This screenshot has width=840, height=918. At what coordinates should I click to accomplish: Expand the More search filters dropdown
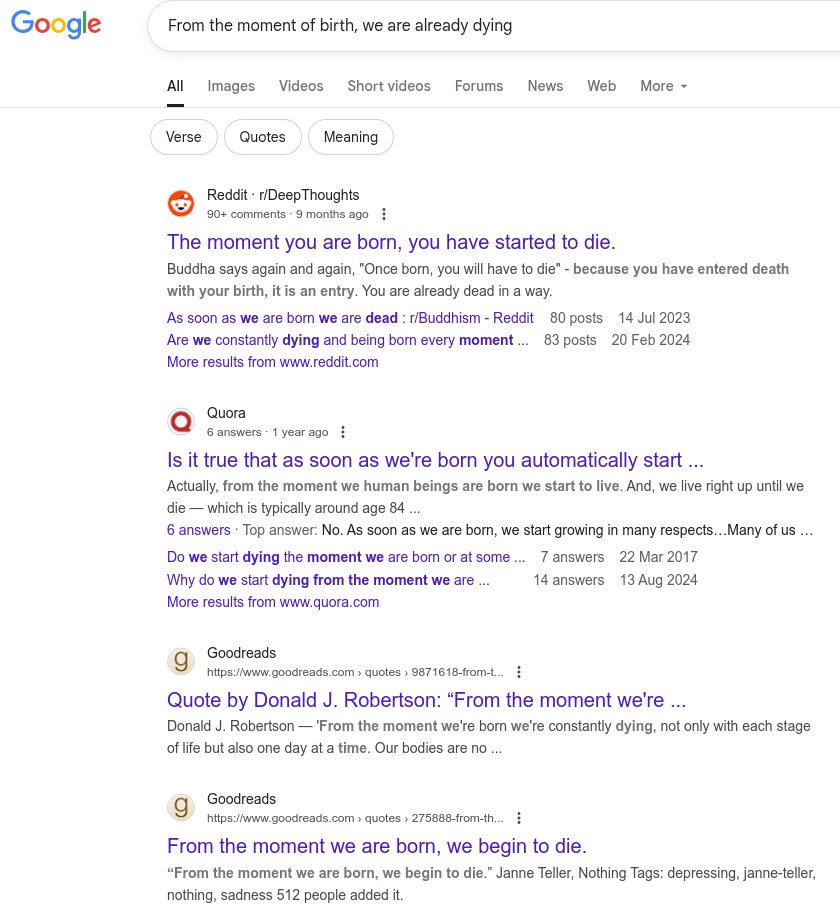pyautogui.click(x=663, y=86)
